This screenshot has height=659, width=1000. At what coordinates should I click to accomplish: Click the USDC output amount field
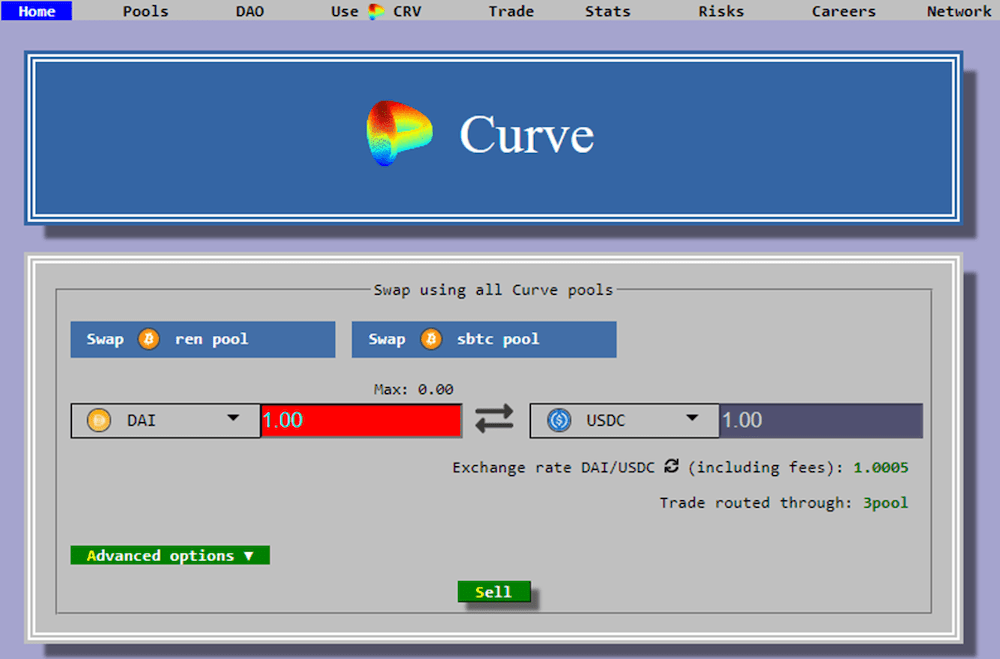821,420
